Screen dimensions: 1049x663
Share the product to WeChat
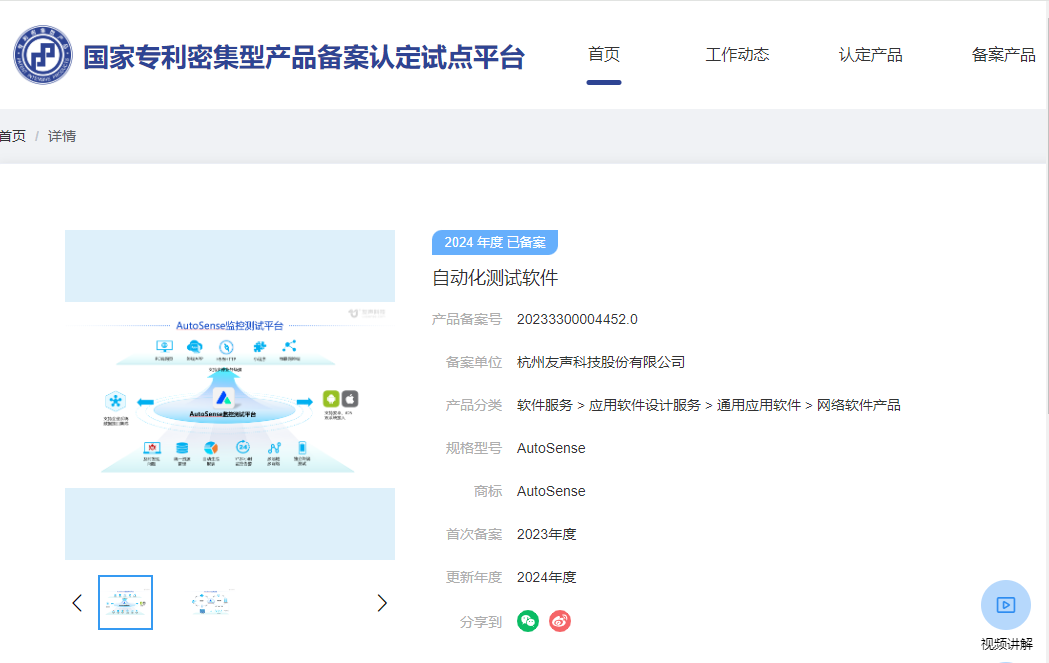[x=528, y=621]
